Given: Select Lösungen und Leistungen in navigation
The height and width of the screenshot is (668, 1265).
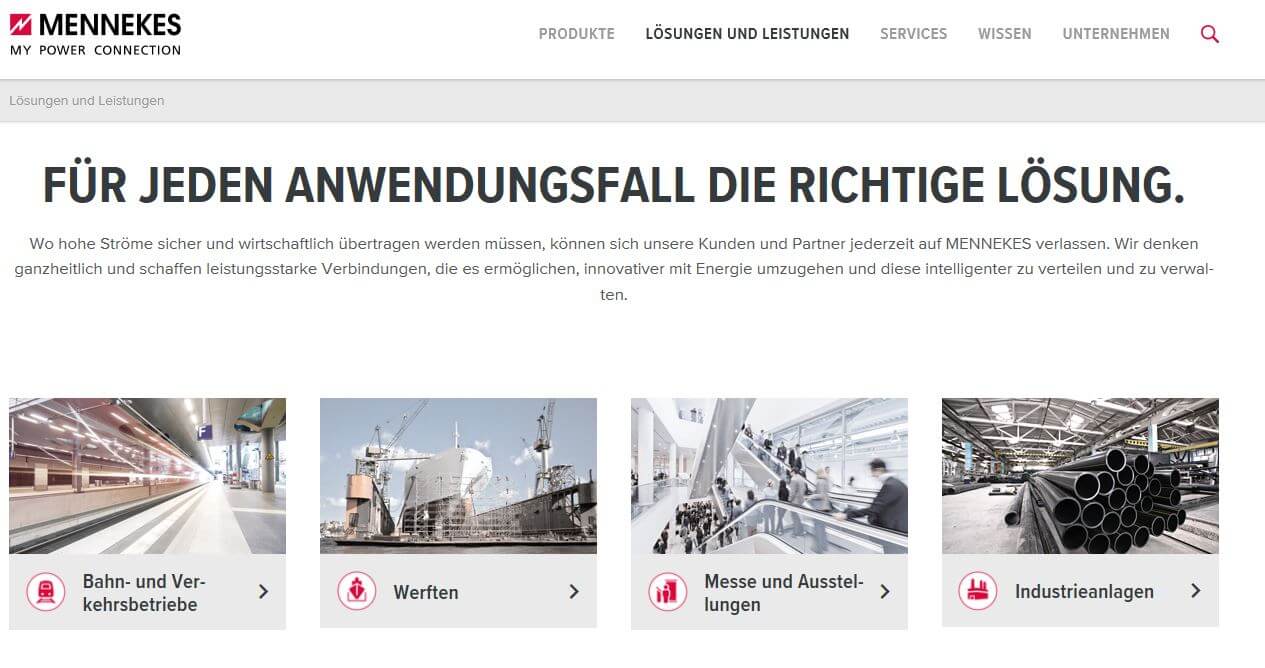Looking at the screenshot, I should pos(747,34).
